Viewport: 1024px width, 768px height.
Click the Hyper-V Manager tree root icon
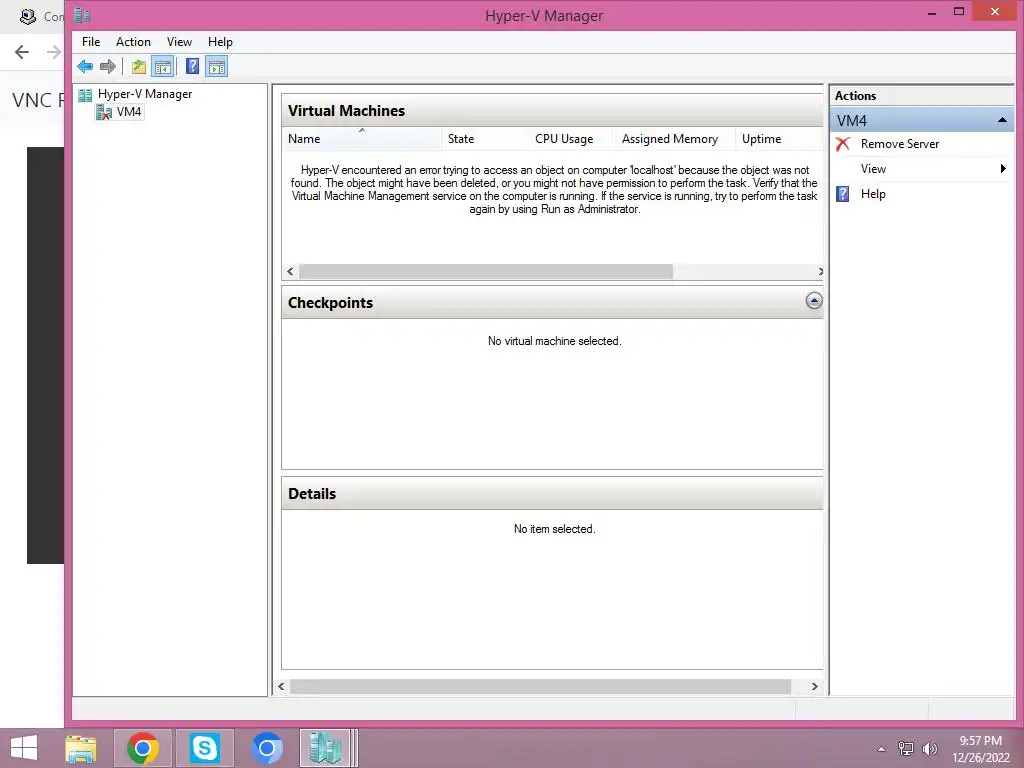(x=85, y=95)
